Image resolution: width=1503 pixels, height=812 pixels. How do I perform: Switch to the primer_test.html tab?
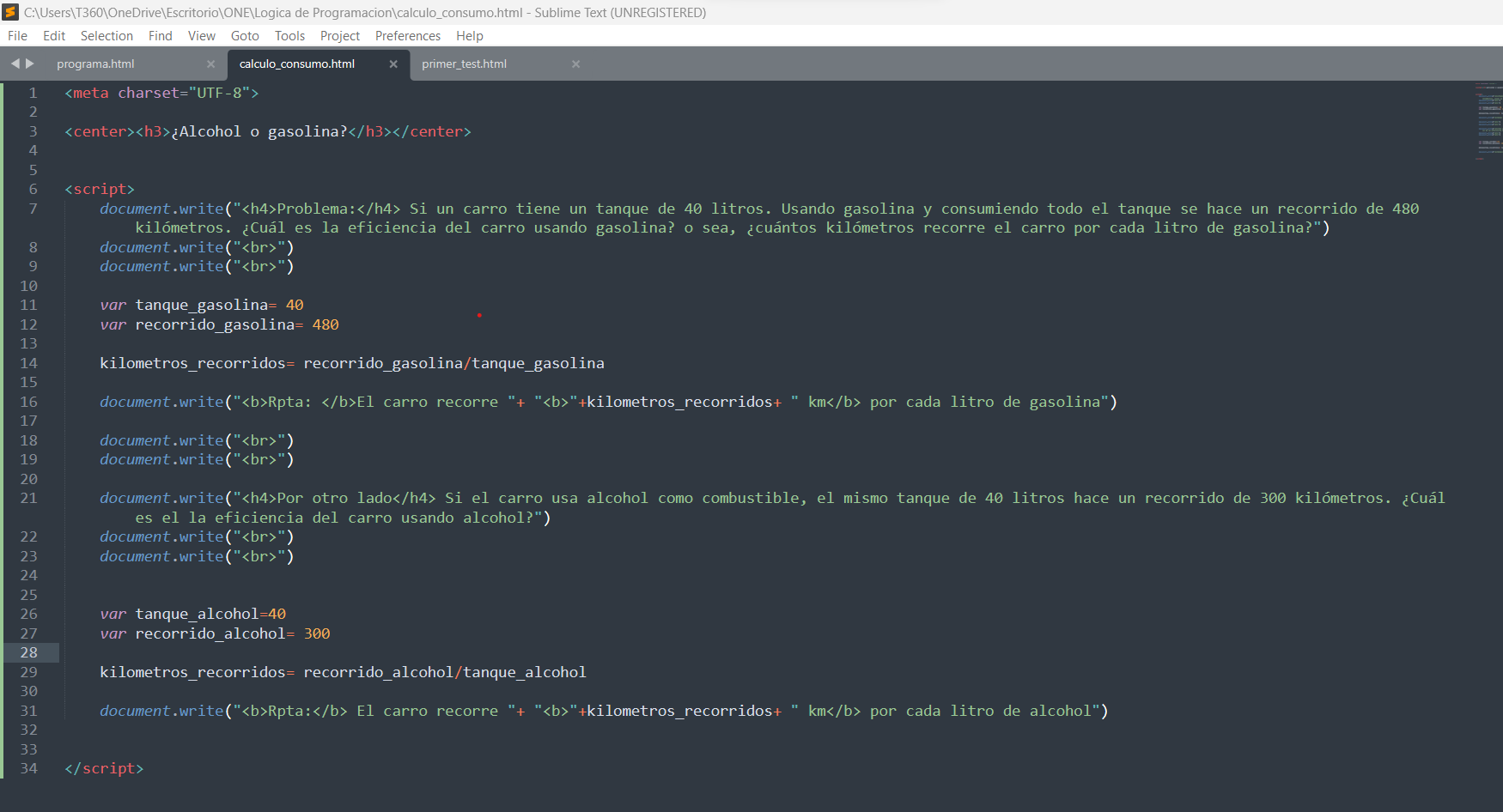coord(465,64)
